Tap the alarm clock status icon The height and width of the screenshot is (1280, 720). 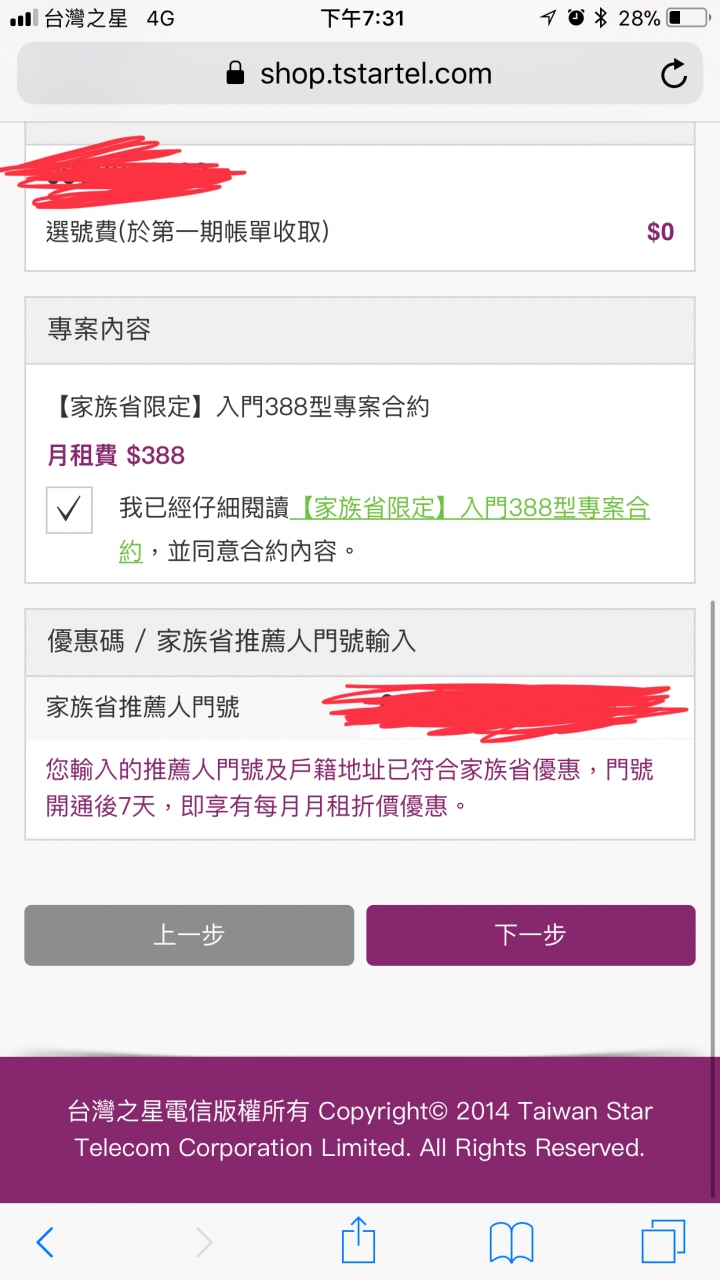click(575, 18)
